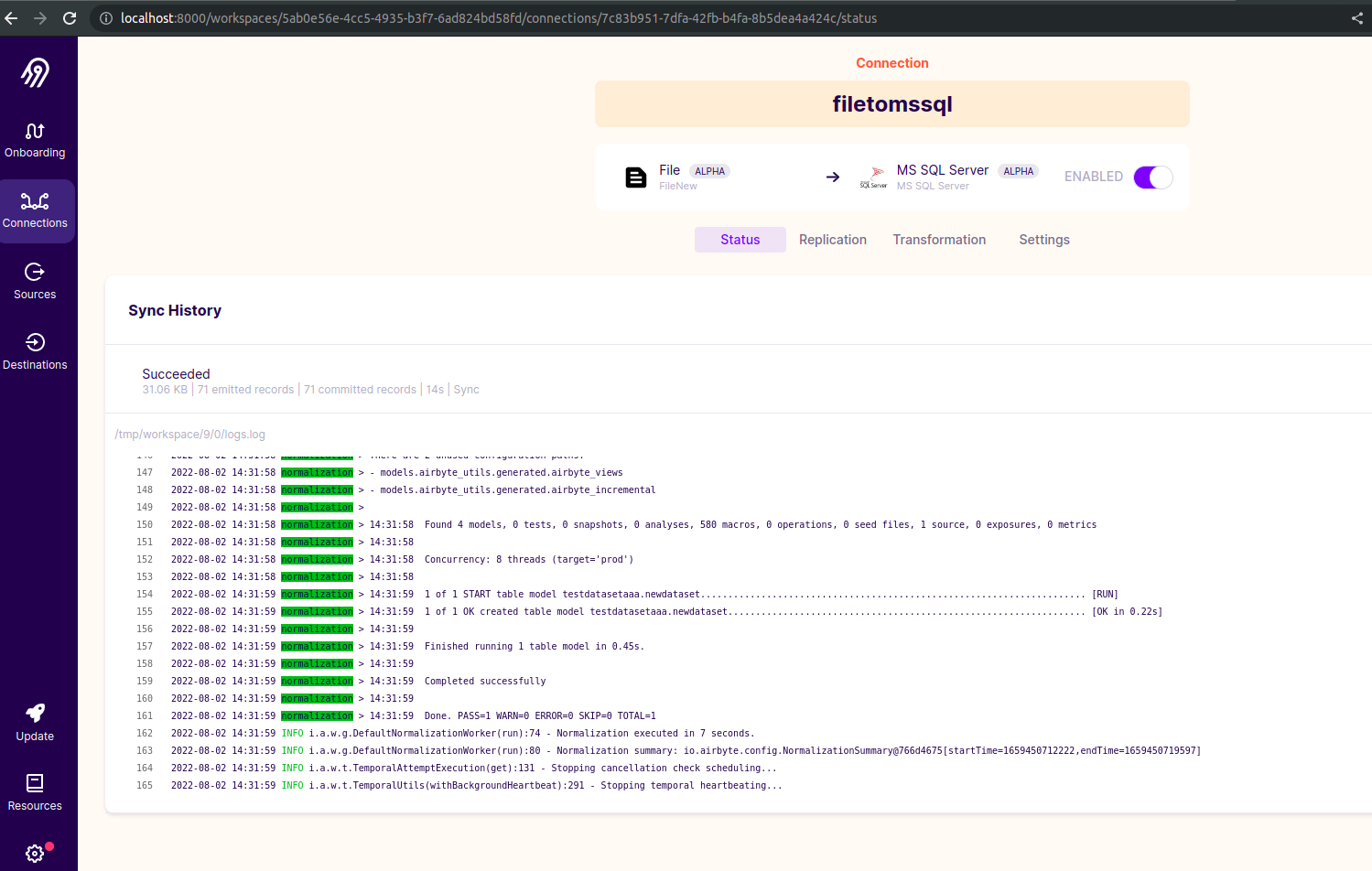Open the Destinations page
This screenshot has width=1372, height=871.
[x=35, y=352]
